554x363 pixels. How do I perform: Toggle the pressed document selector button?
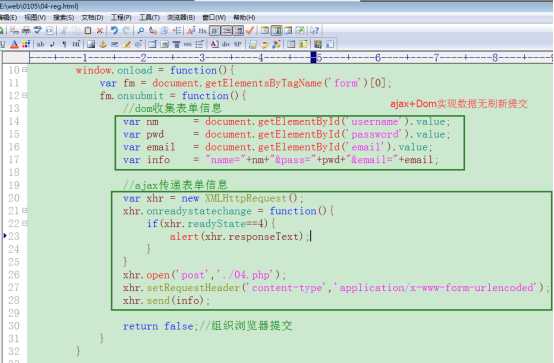(277, 31)
